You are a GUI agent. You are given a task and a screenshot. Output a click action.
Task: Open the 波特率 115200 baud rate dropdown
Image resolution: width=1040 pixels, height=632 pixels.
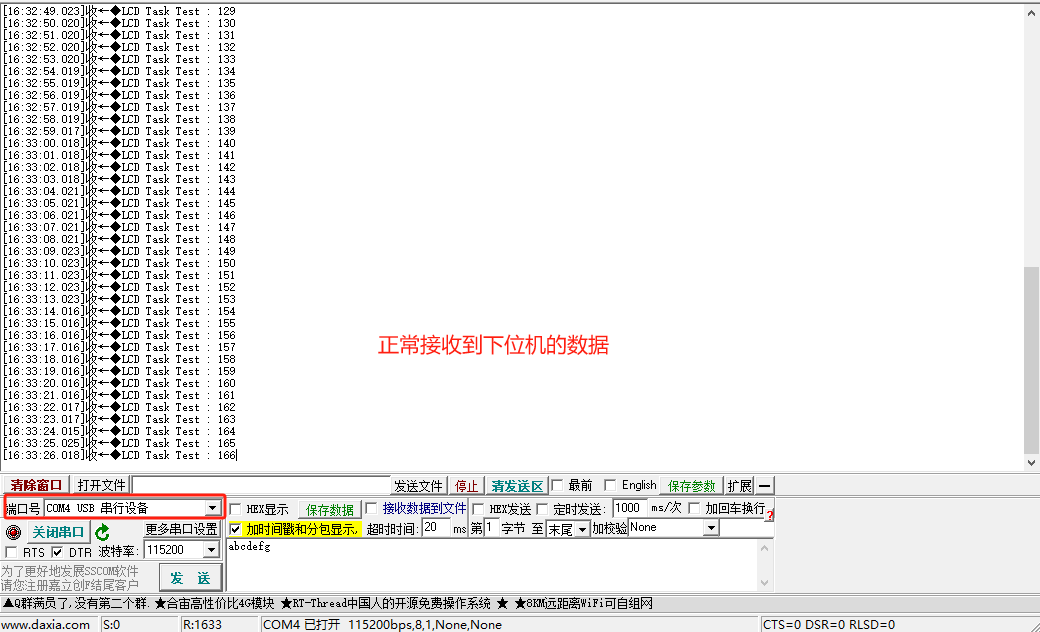(211, 550)
